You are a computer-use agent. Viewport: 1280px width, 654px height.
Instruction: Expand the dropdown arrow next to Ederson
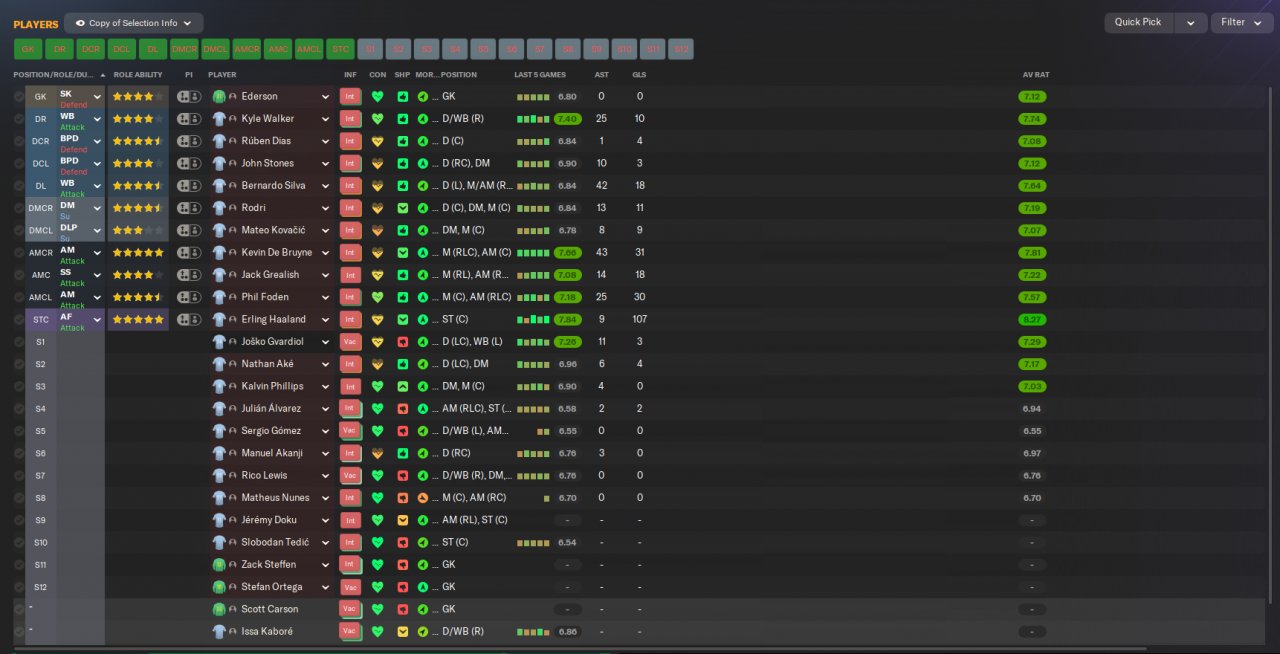pyautogui.click(x=325, y=97)
